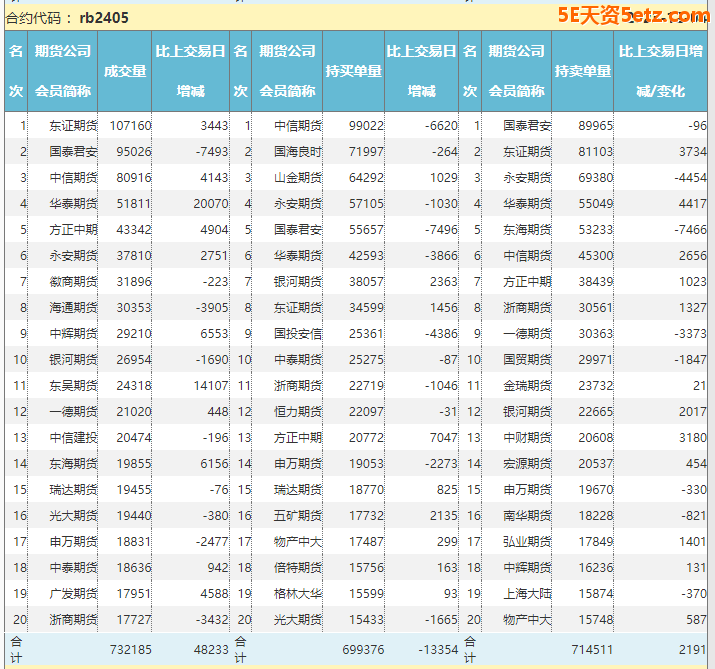Click the long position value 99022

click(366, 125)
